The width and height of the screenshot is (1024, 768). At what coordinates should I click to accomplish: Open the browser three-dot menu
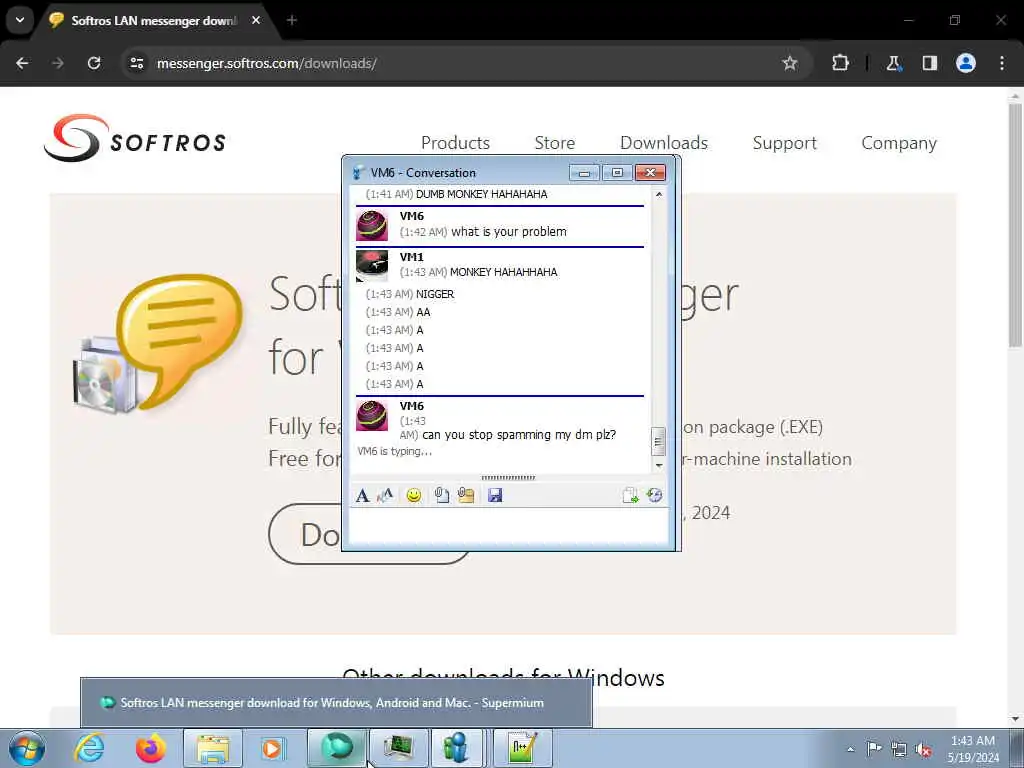tap(1002, 63)
